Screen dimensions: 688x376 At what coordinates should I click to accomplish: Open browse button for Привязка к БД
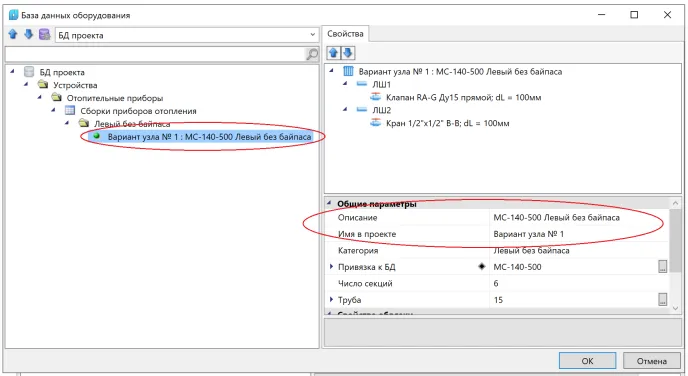coord(663,266)
